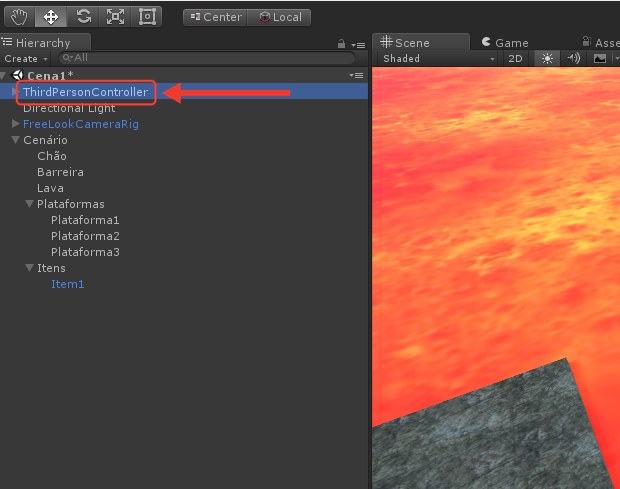The width and height of the screenshot is (620, 489).
Task: Open the Asset Store tab
Action: (600, 42)
